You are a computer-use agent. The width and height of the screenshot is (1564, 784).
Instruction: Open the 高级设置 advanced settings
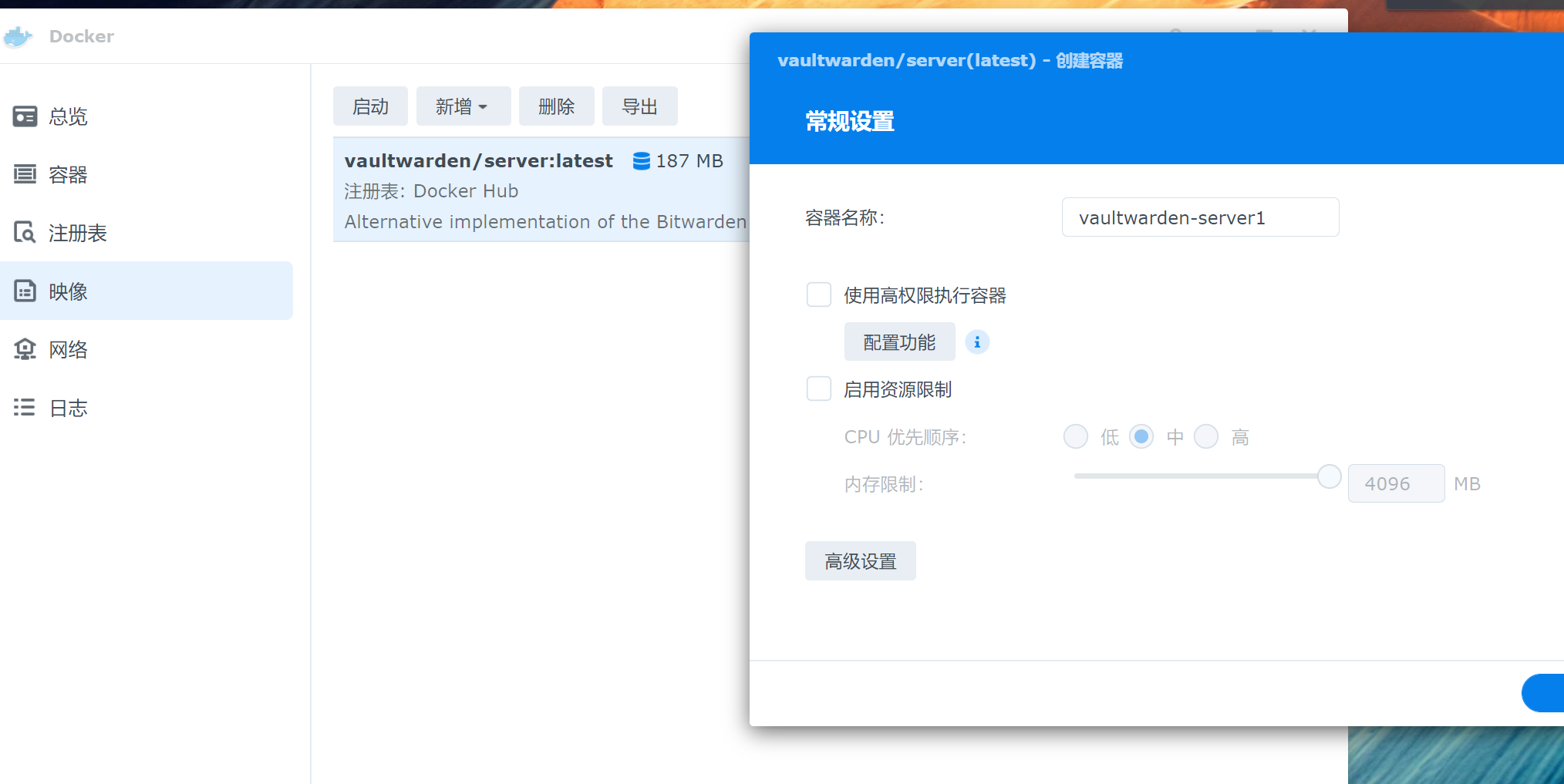[x=861, y=560]
